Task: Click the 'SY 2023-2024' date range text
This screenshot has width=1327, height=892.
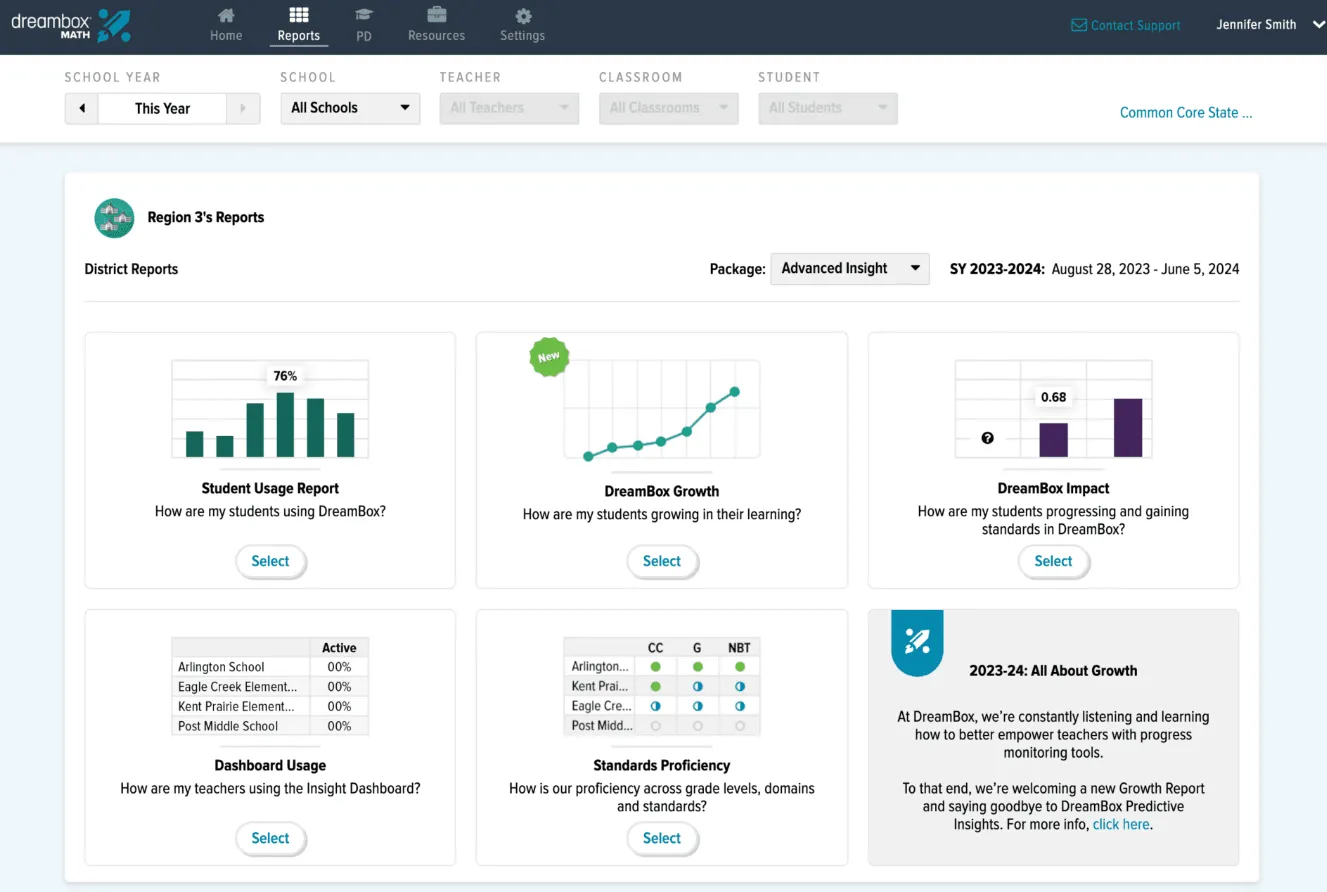Action: tap(1094, 269)
